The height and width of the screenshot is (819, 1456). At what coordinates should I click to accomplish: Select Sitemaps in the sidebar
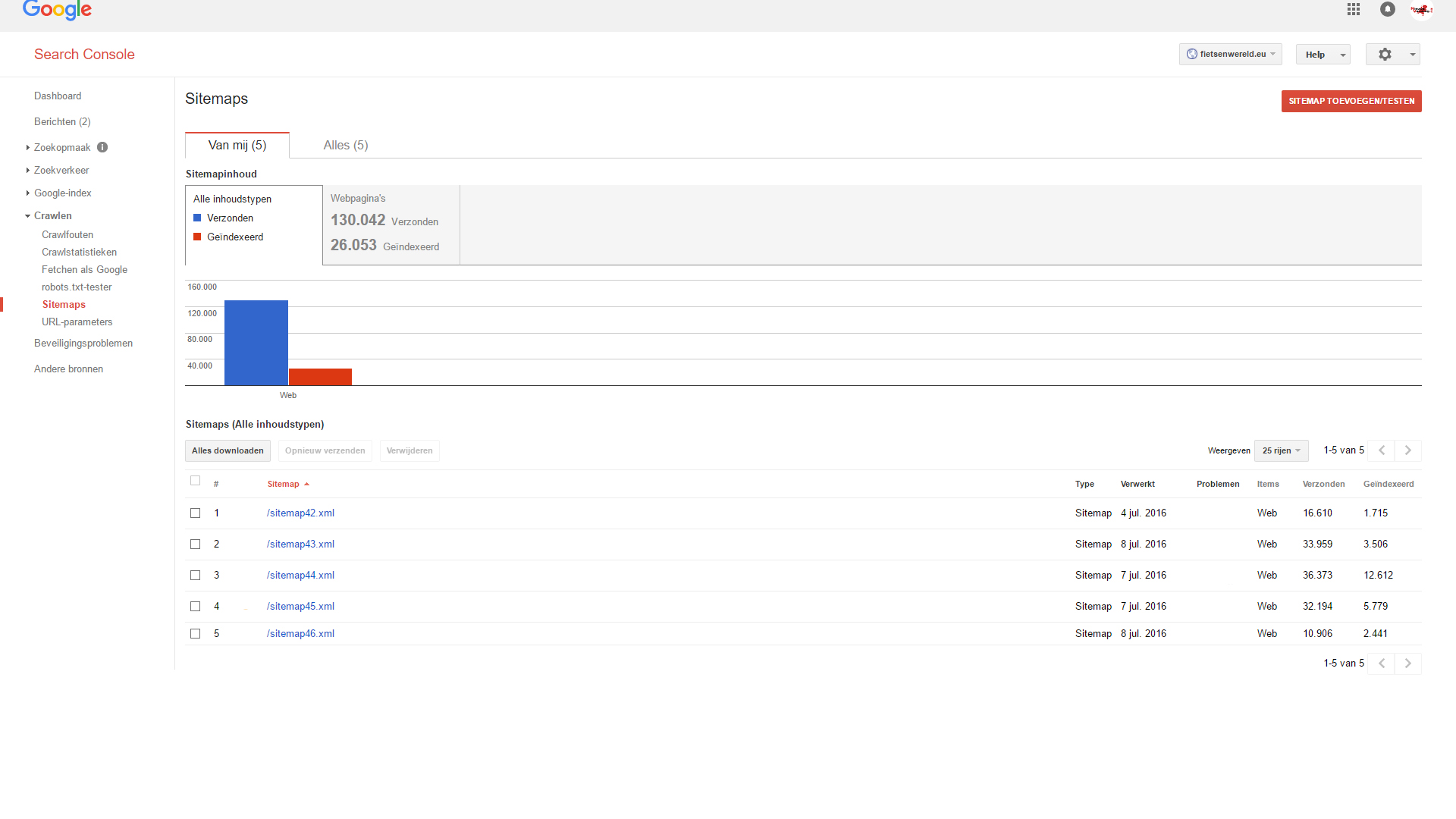(x=64, y=305)
